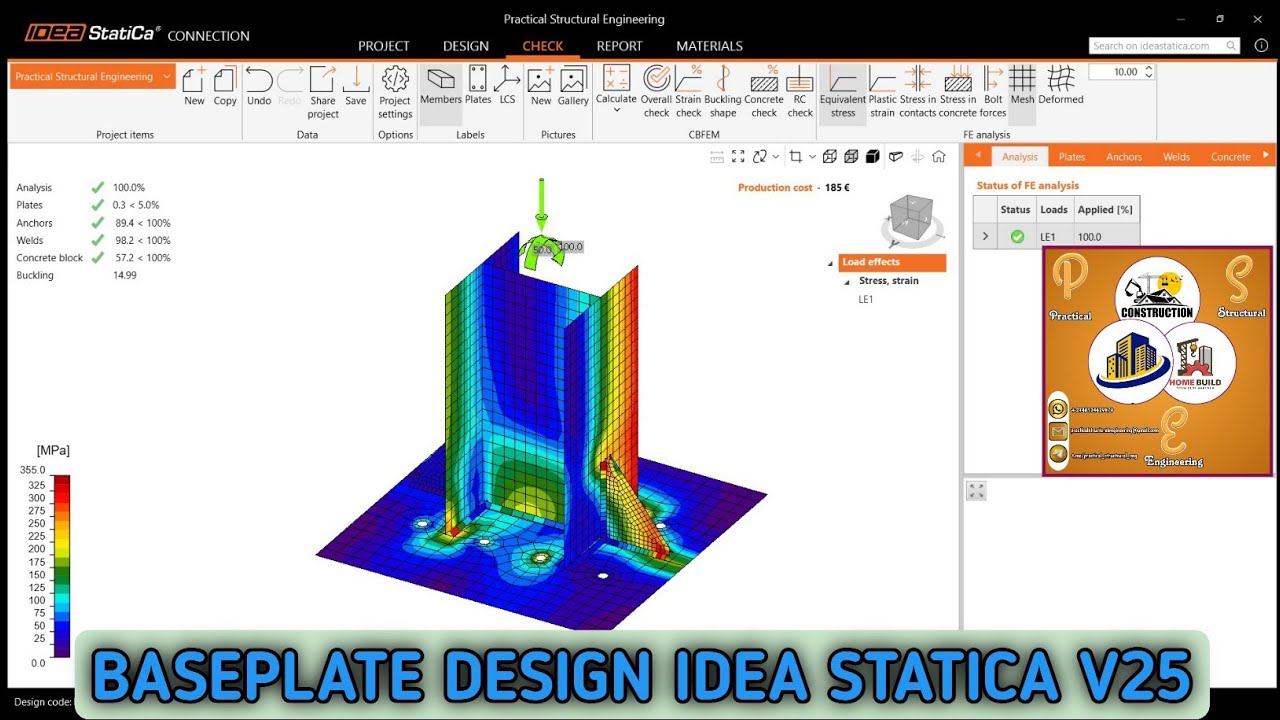Image resolution: width=1280 pixels, height=720 pixels.
Task: Toggle Bolt forces display
Action: (x=993, y=92)
